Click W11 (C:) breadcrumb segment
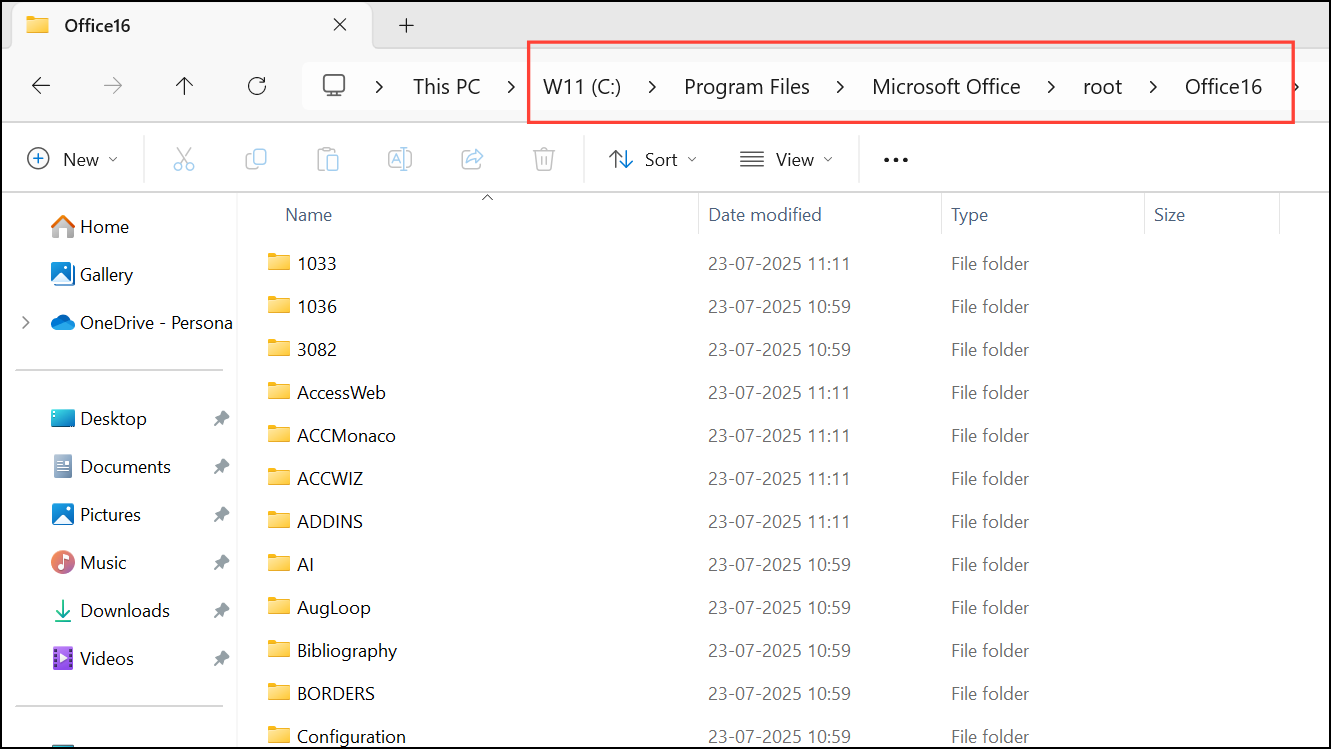 coord(582,87)
